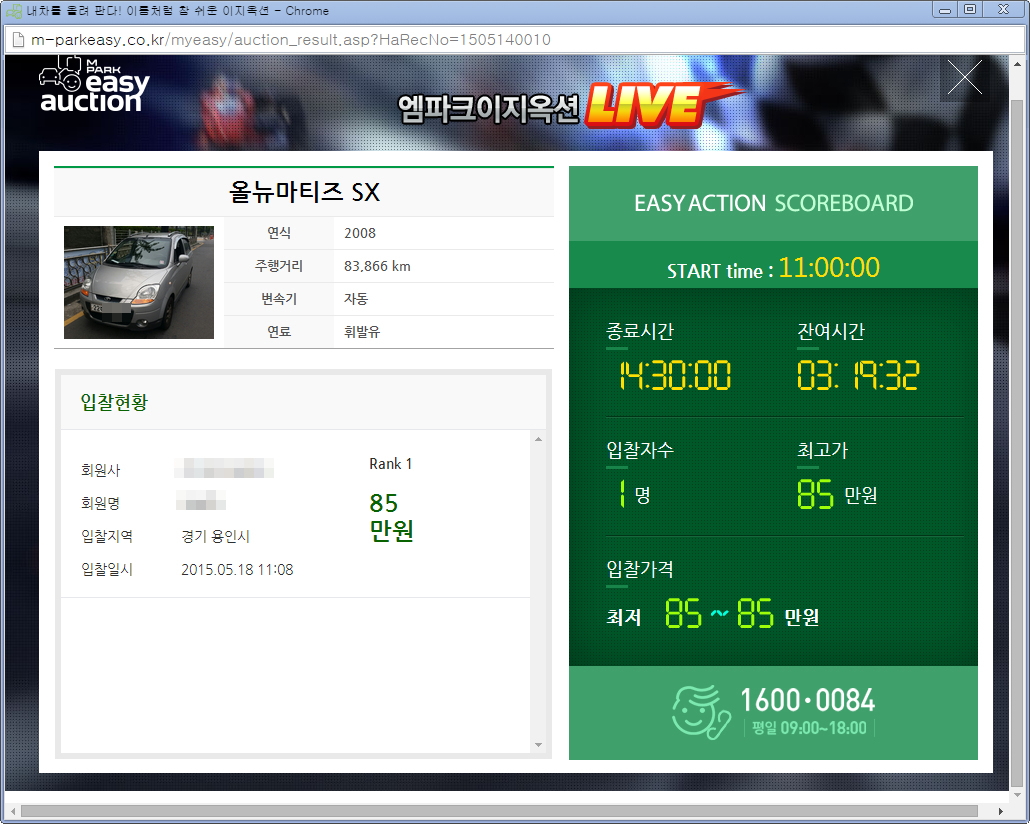Click the bidder count 1 명

click(635, 494)
